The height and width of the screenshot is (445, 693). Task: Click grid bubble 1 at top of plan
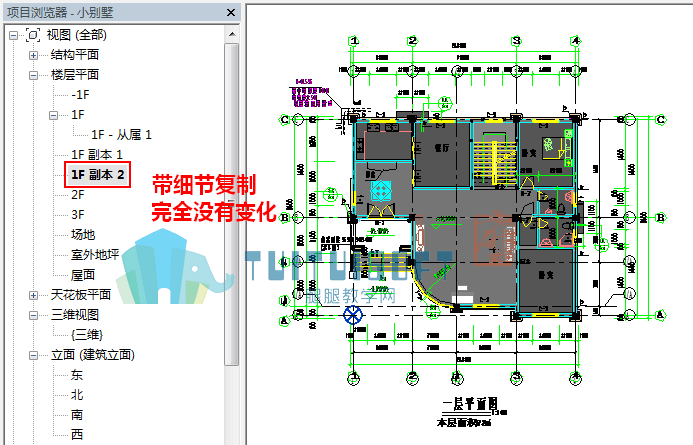[354, 41]
